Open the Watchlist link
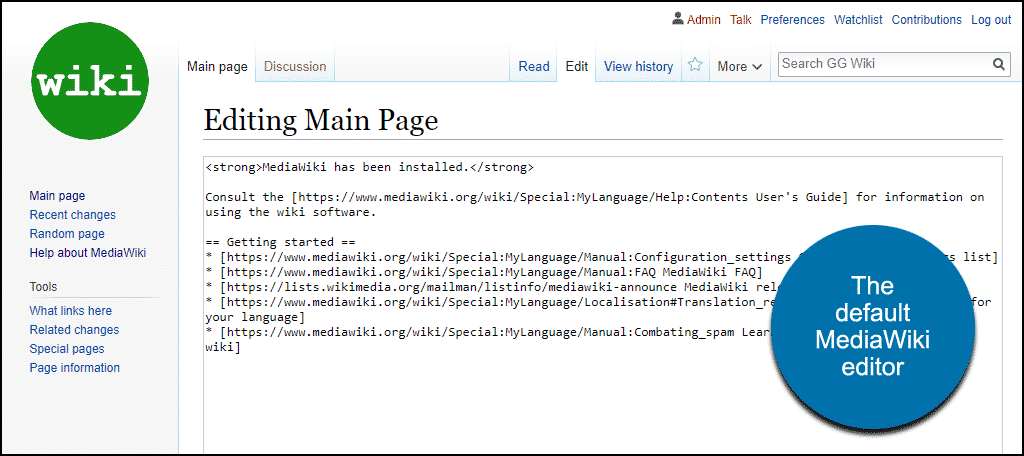 [858, 20]
